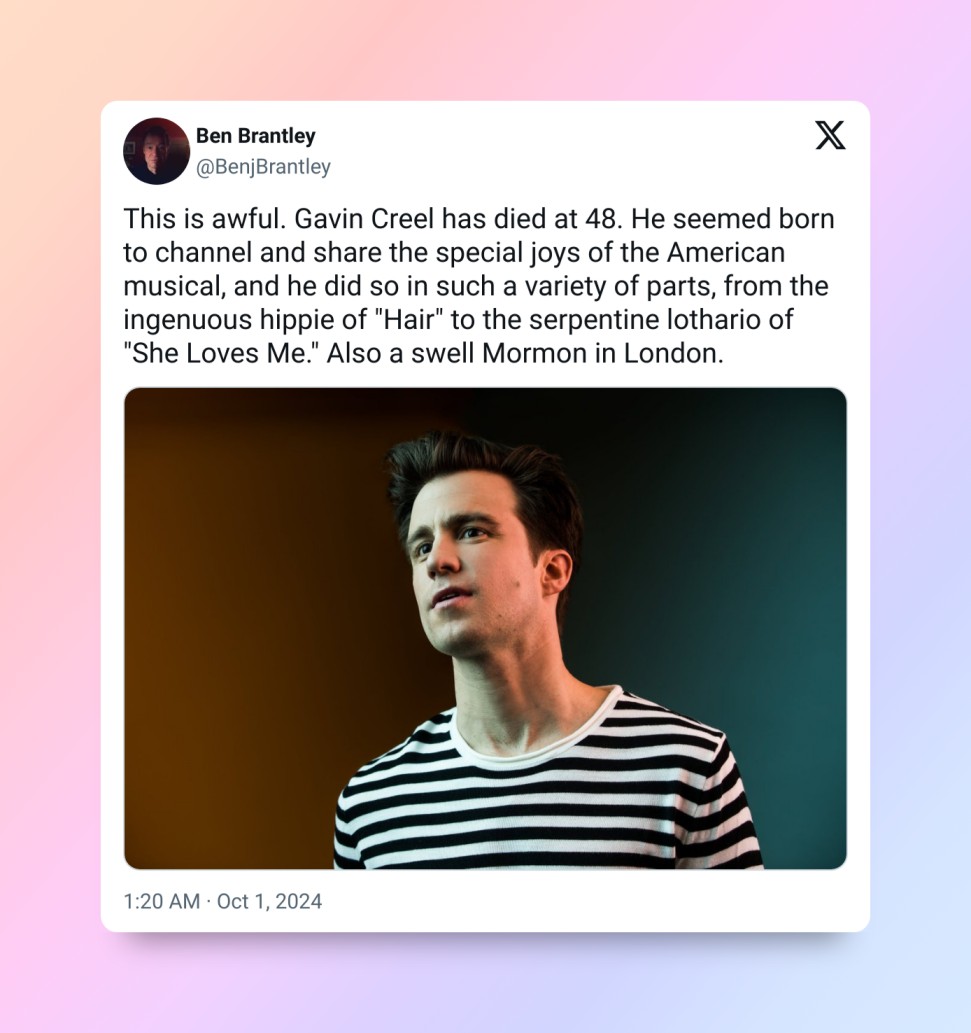Click the Oct 1, 2024 date
The height and width of the screenshot is (1033, 971).
pyautogui.click(x=269, y=901)
